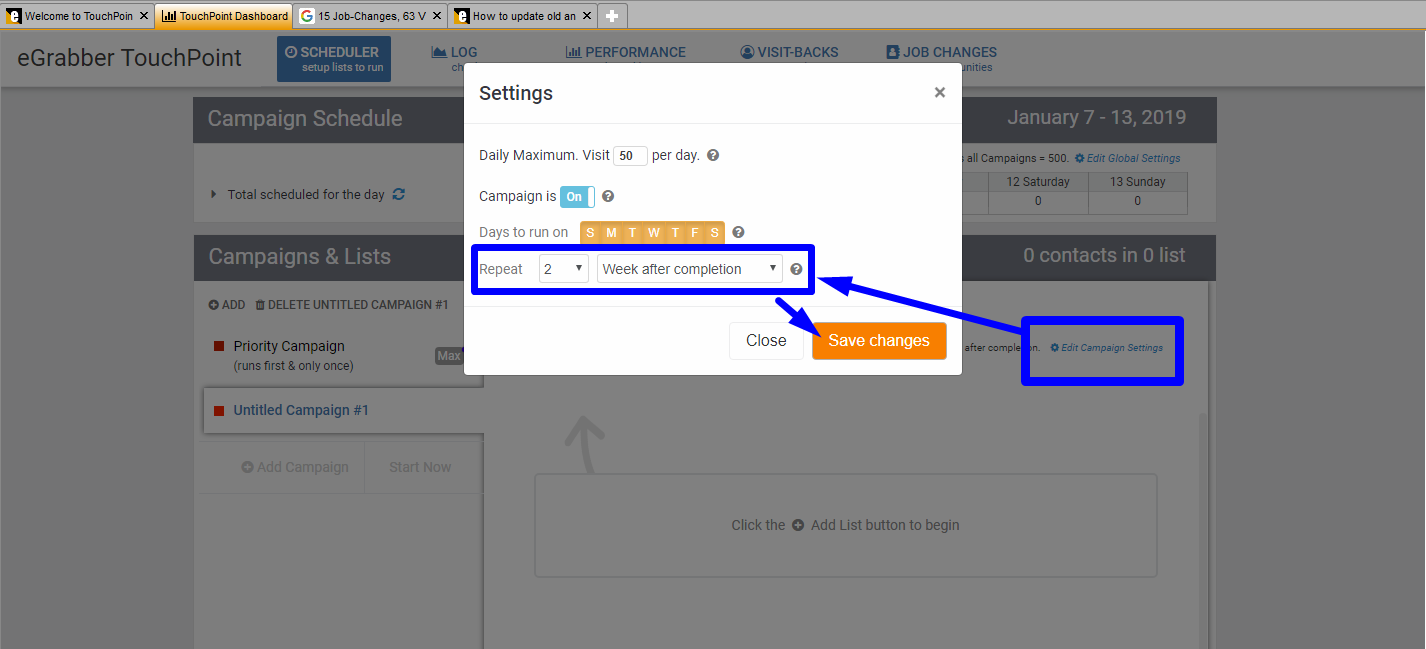Click the eGrabber TouchPoint title

[130, 58]
